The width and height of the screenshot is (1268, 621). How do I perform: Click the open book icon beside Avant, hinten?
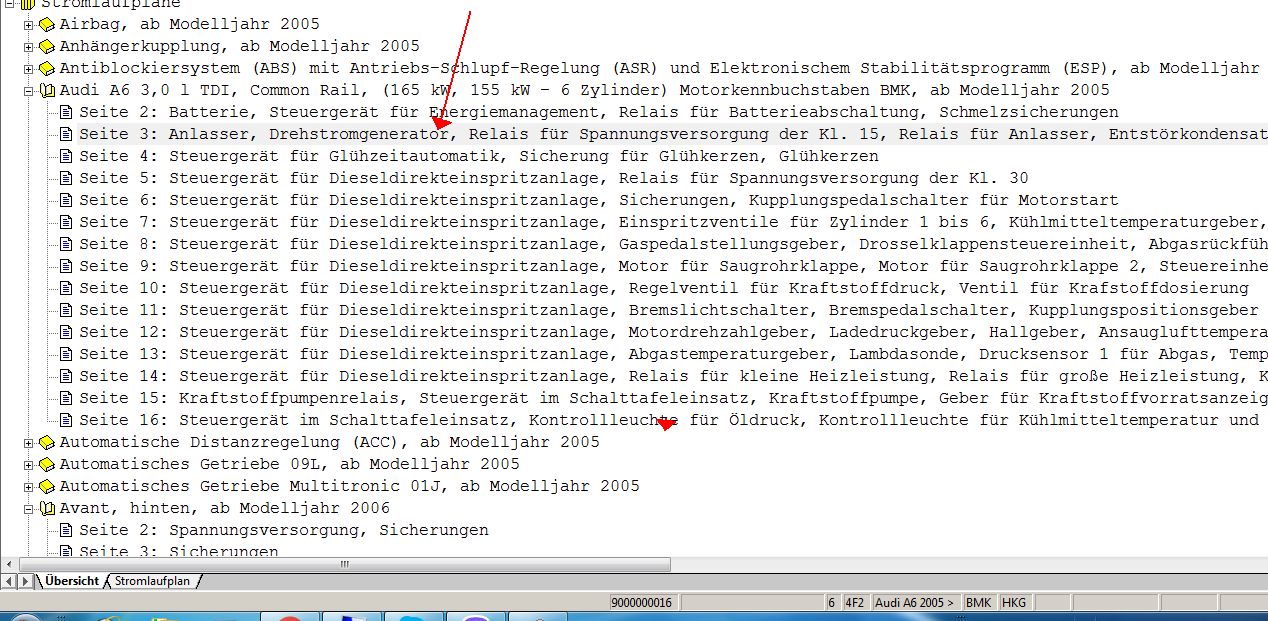[46, 508]
